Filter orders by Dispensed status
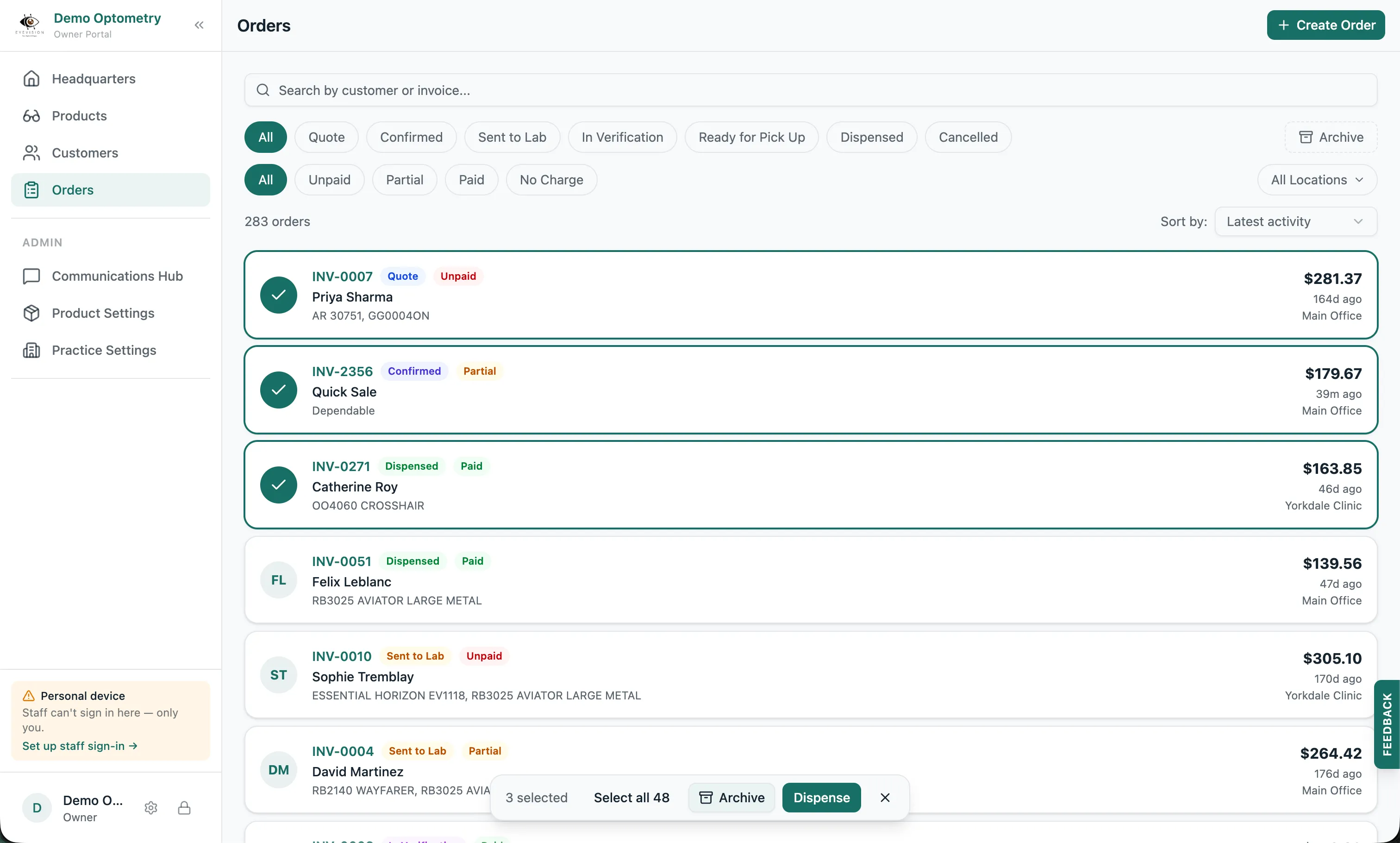This screenshot has width=1400, height=843. pos(871,137)
